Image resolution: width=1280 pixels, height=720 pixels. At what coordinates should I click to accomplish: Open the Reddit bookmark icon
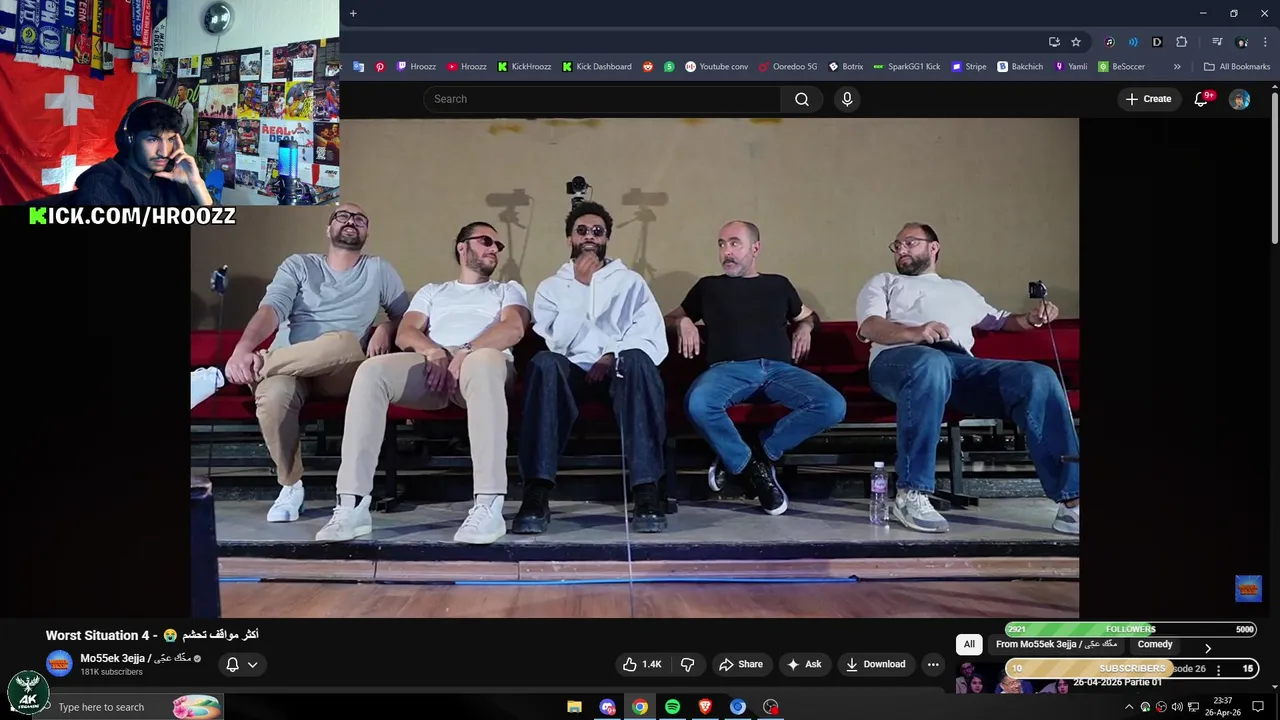pos(648,67)
